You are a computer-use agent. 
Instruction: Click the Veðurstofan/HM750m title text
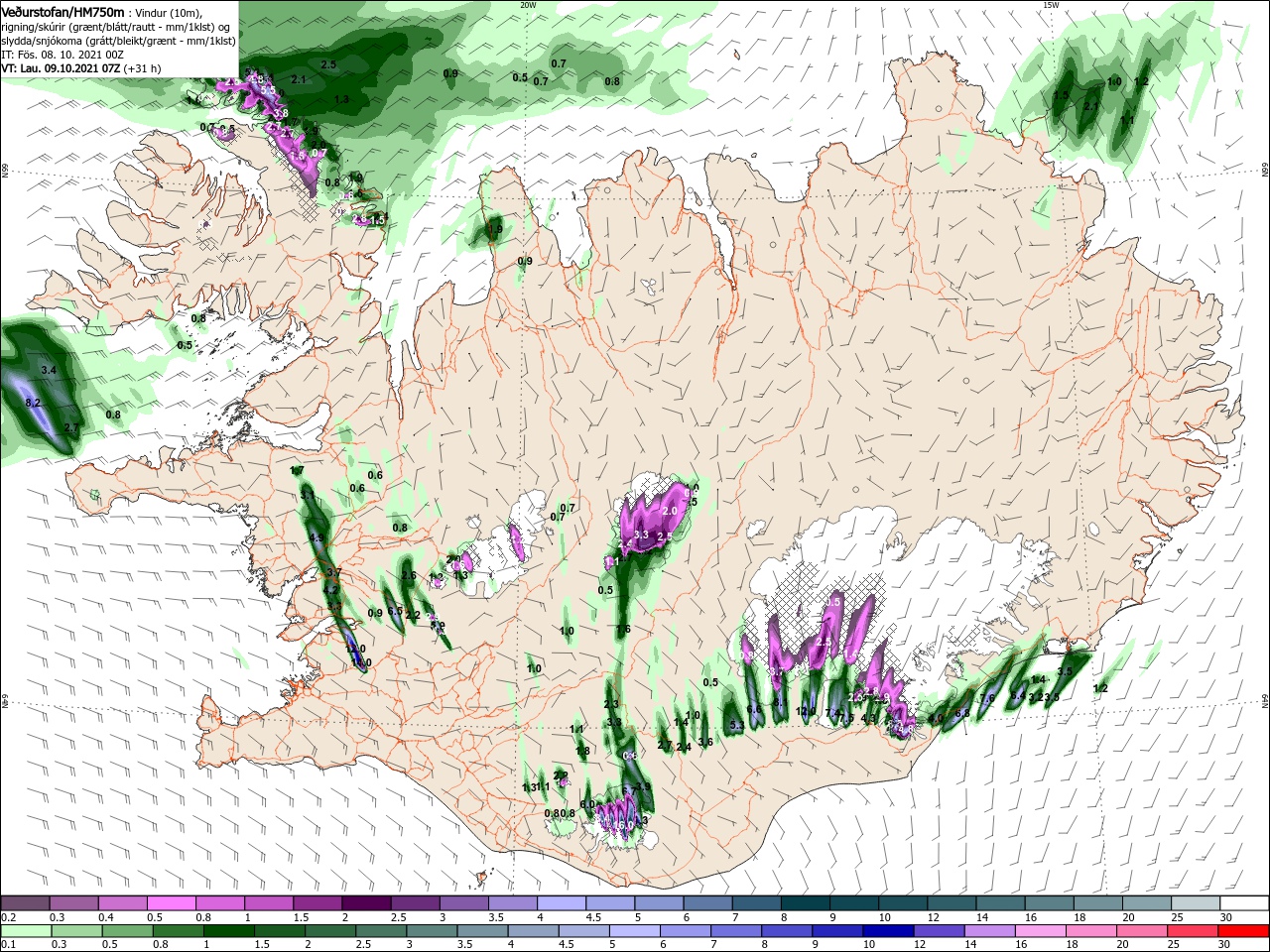[63, 11]
